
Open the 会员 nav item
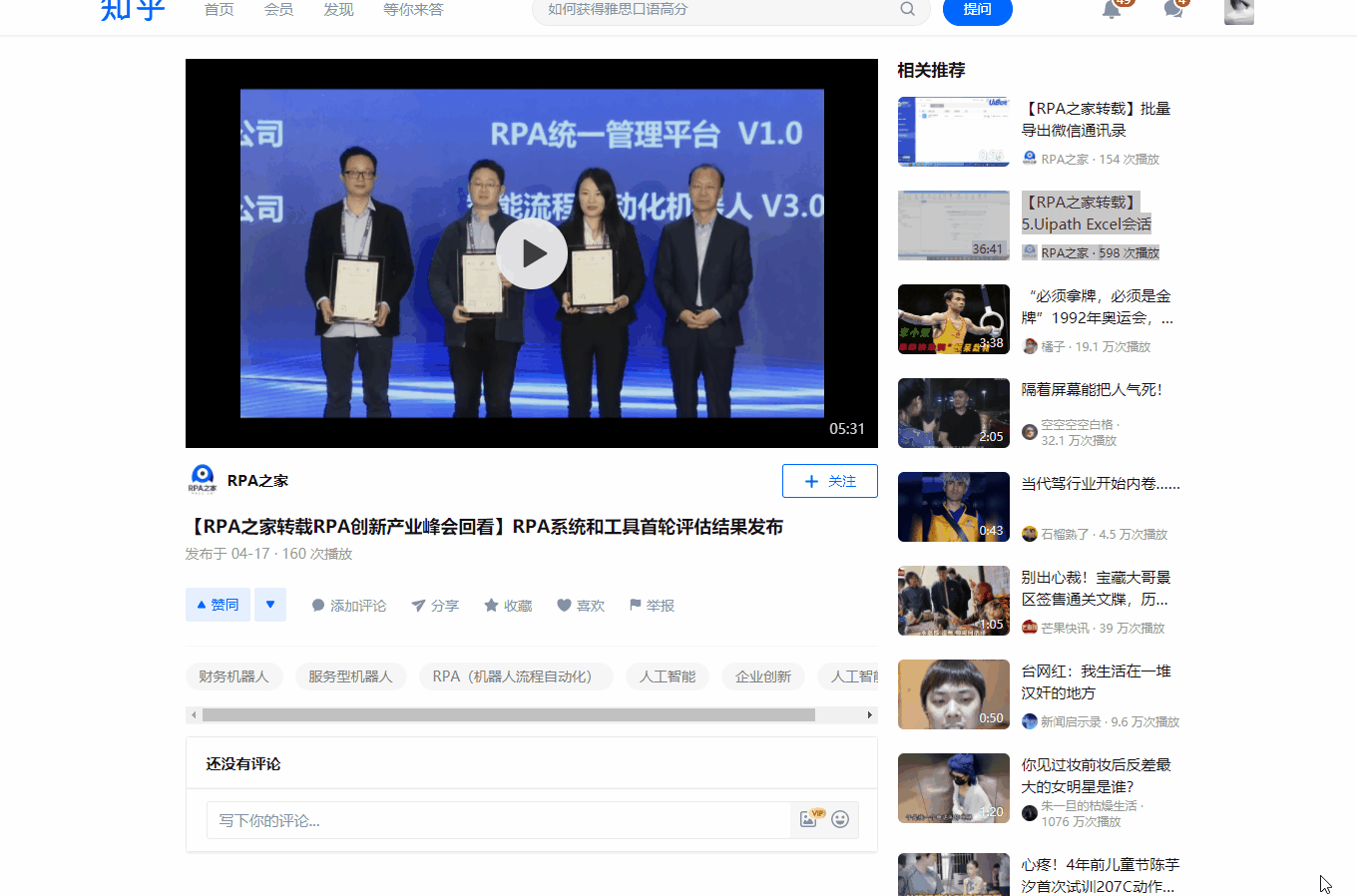coord(279,10)
